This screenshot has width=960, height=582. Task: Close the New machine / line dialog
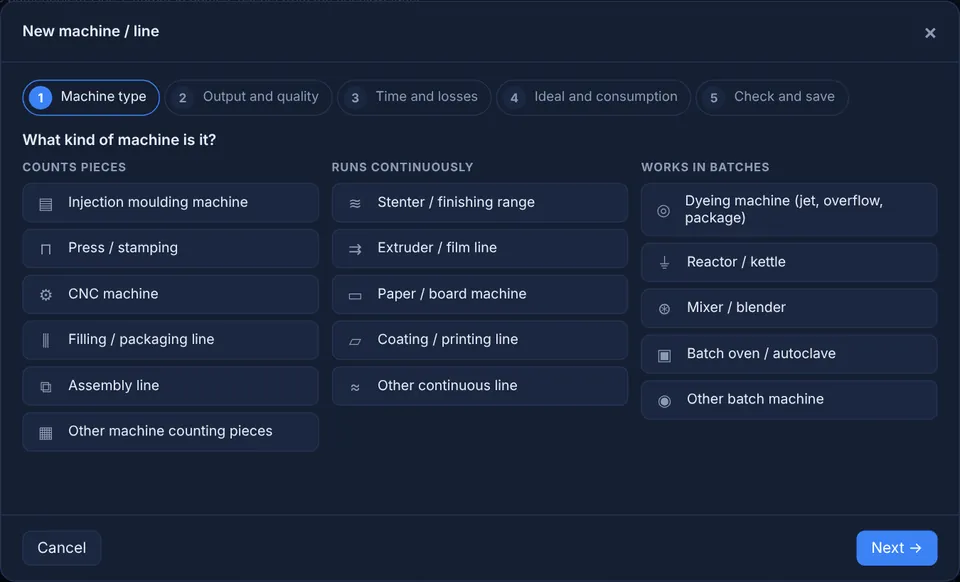[x=930, y=33]
